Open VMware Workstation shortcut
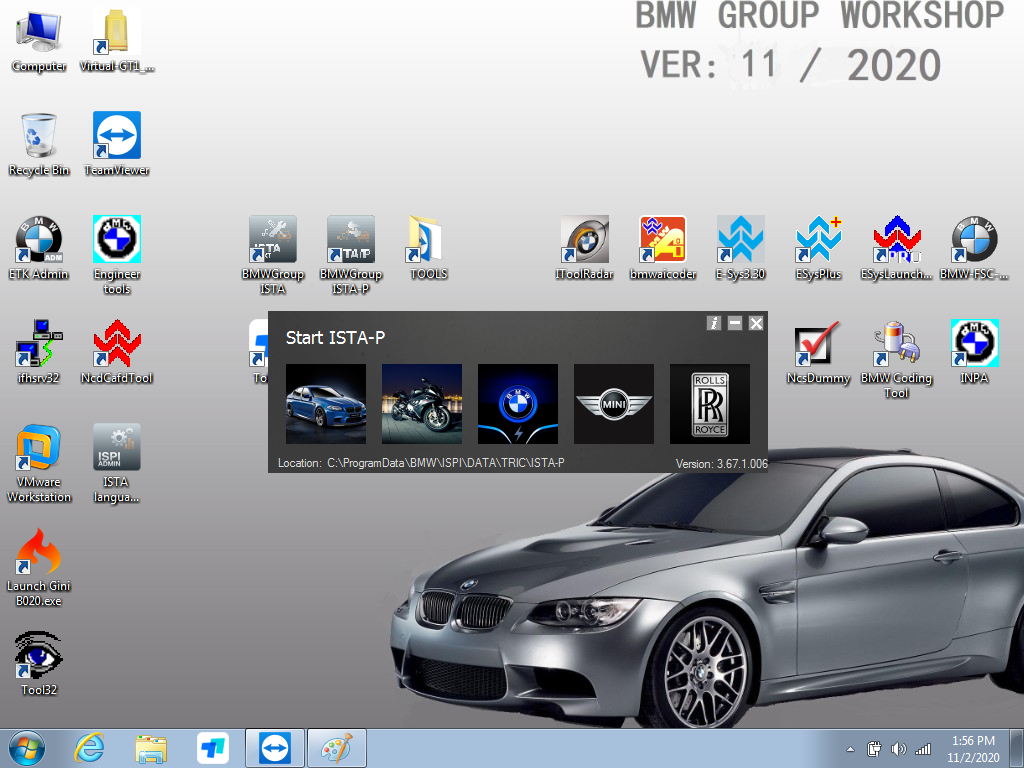1024x768 pixels. [39, 463]
